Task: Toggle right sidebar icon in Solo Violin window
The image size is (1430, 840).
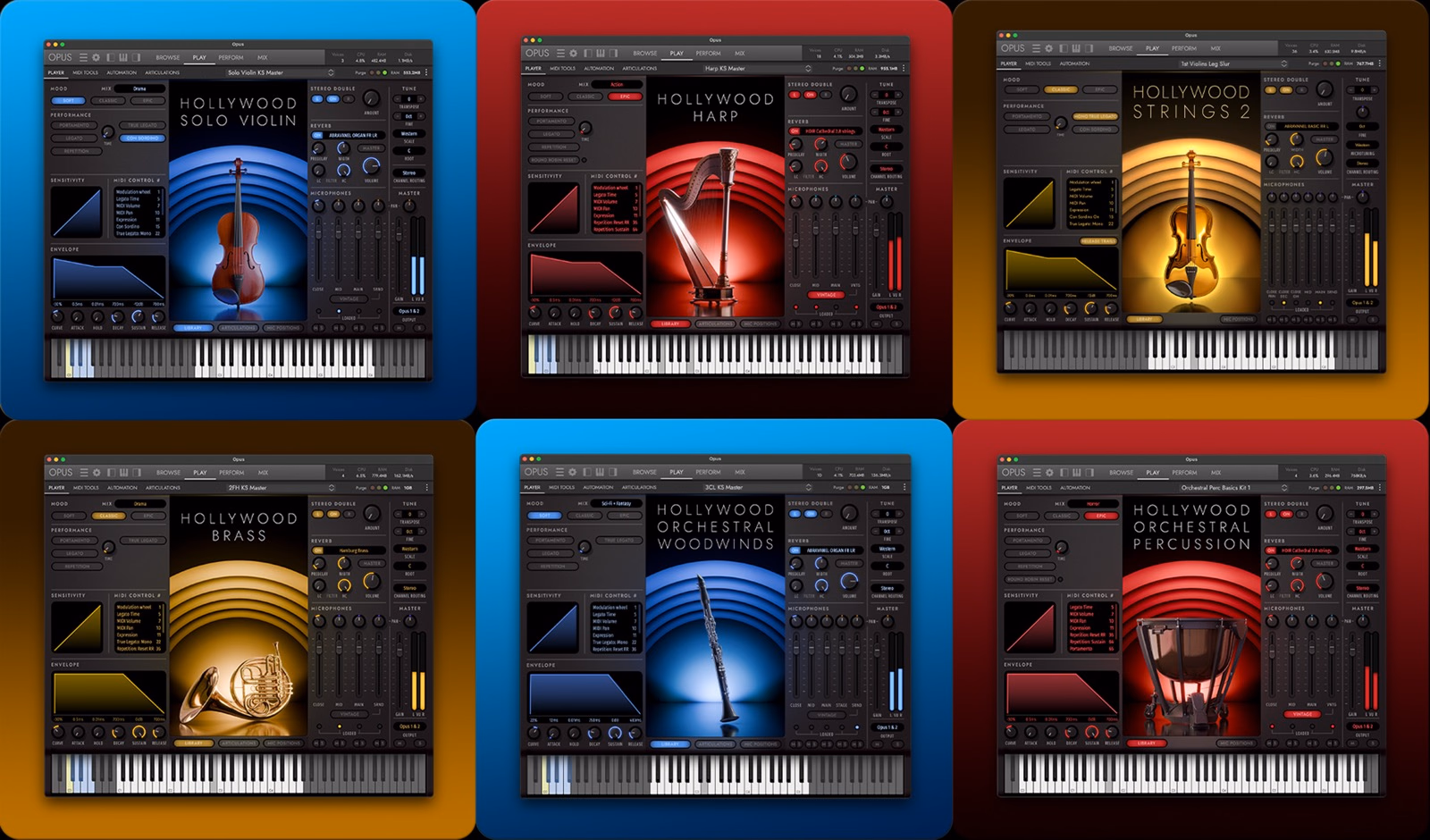Action: (136, 57)
